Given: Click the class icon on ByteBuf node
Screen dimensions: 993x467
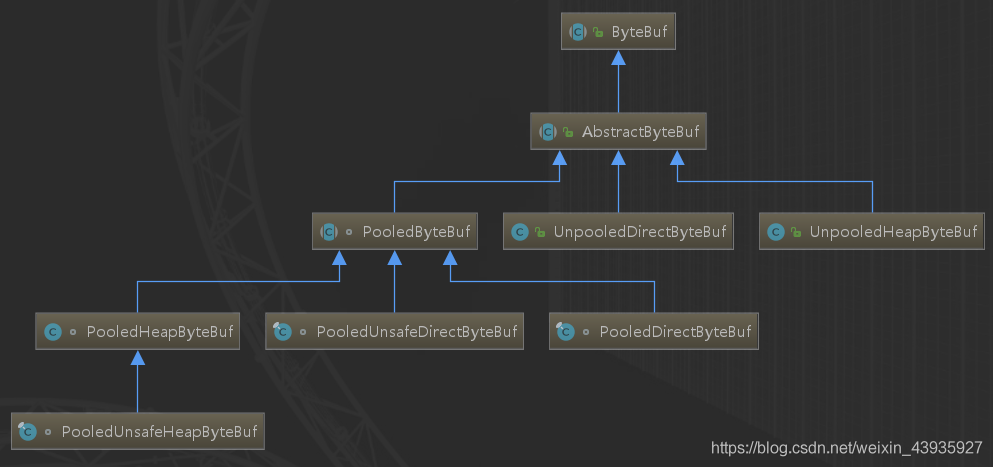Looking at the screenshot, I should coord(578,32).
